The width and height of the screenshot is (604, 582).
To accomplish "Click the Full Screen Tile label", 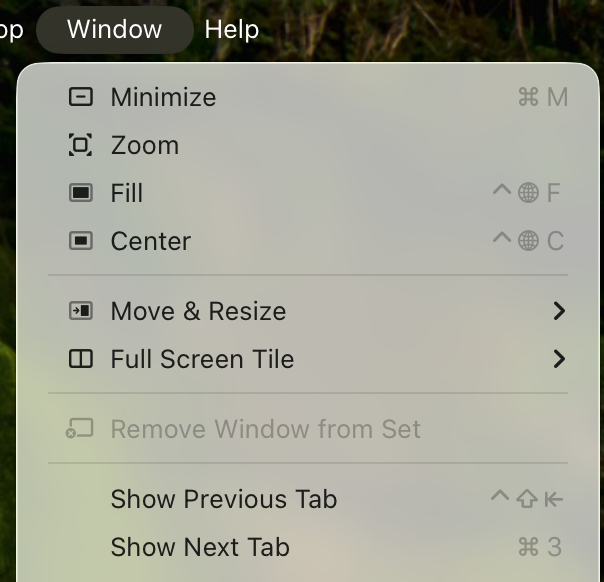I will (x=202, y=359).
